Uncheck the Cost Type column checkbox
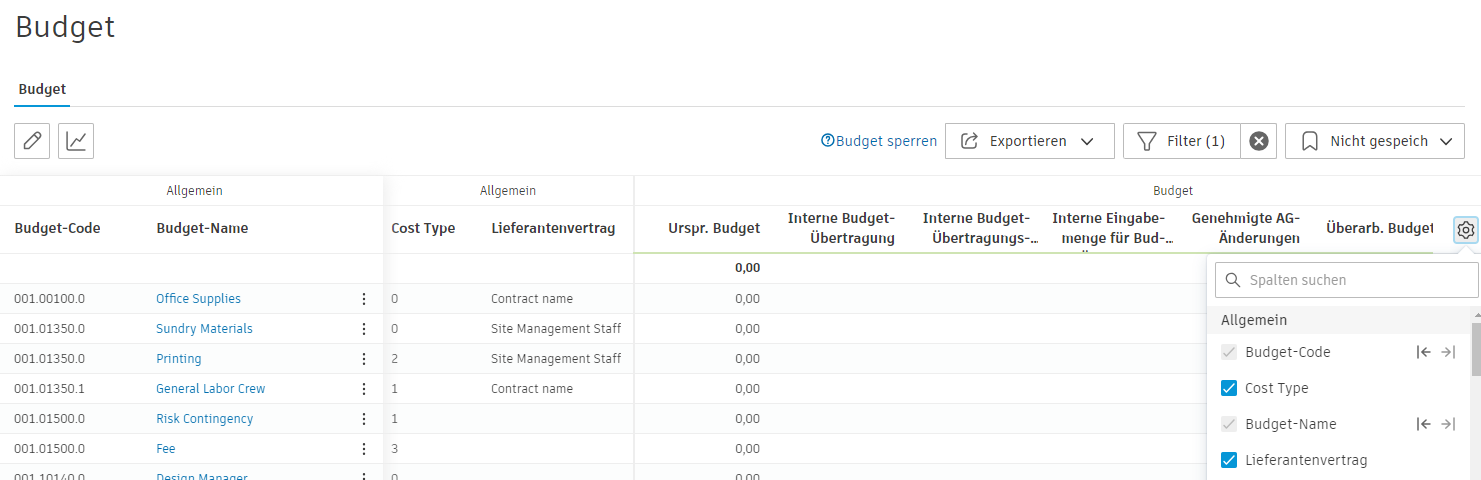 pos(1229,388)
